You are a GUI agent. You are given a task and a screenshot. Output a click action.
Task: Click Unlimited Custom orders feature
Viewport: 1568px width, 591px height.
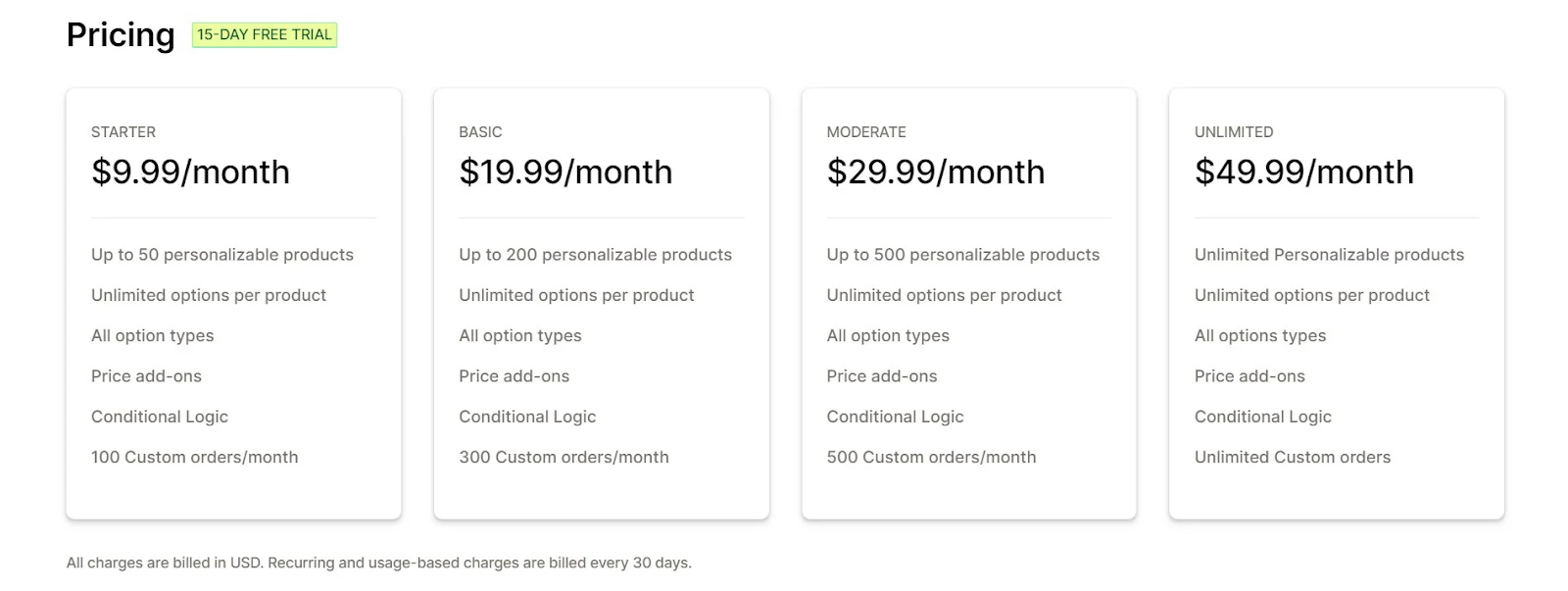pyautogui.click(x=1293, y=458)
